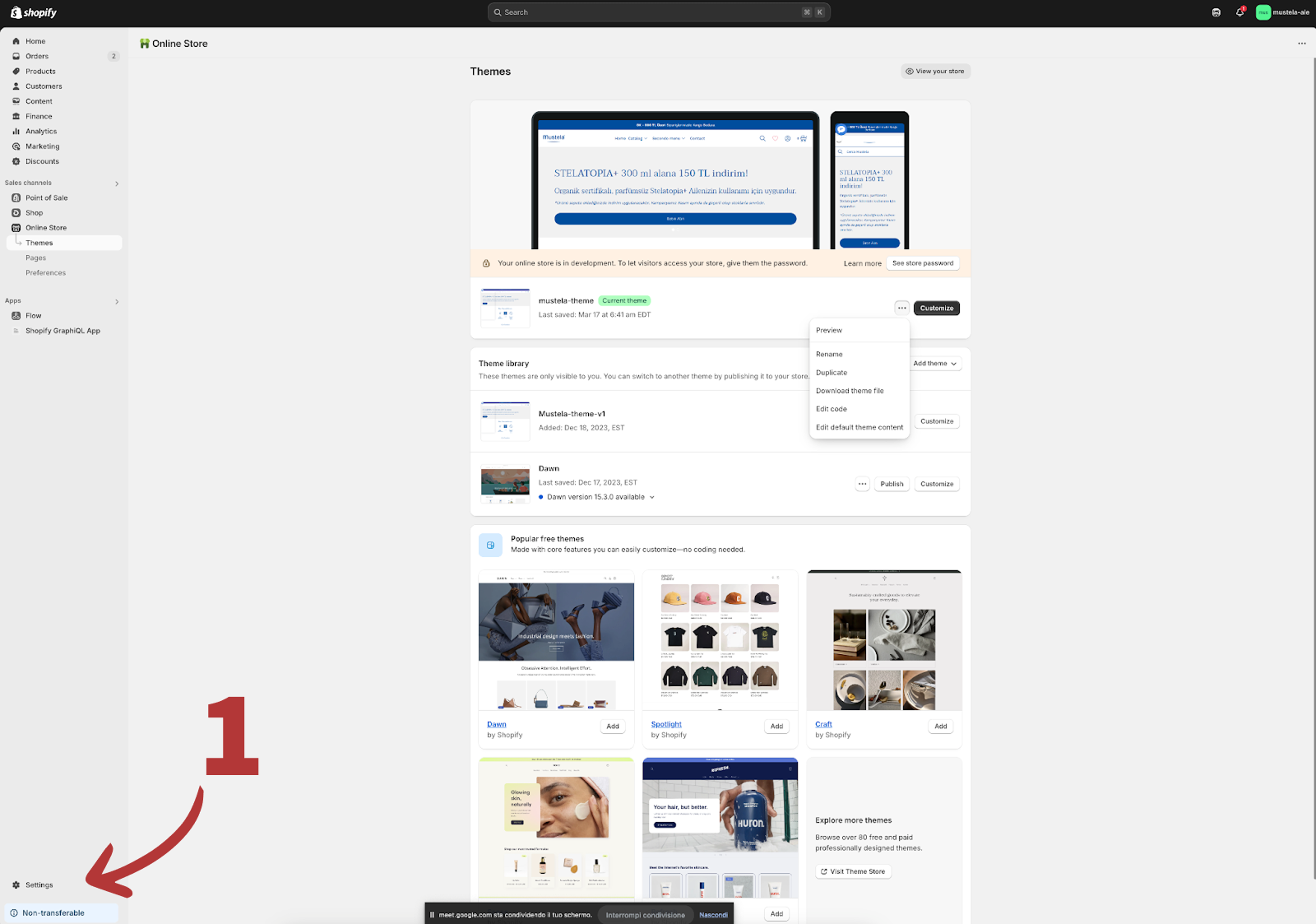Click the Learn more link
The height and width of the screenshot is (924, 1316).
pos(862,263)
